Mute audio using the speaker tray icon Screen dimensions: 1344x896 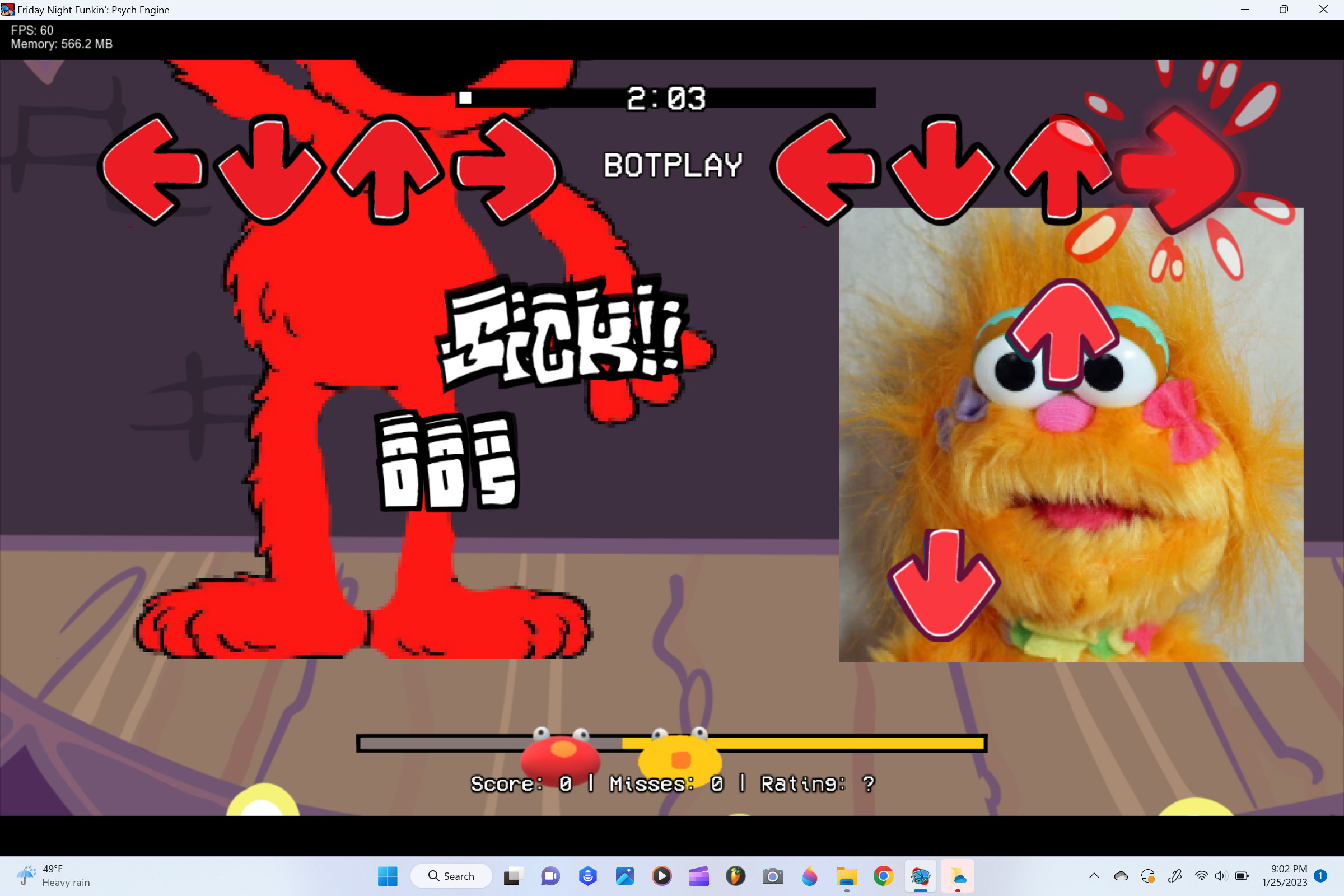click(1221, 876)
